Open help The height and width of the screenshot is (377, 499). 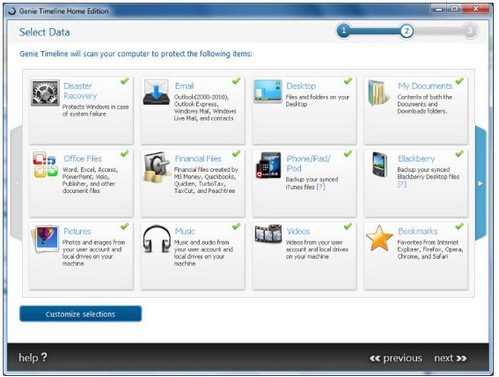pyautogui.click(x=33, y=358)
